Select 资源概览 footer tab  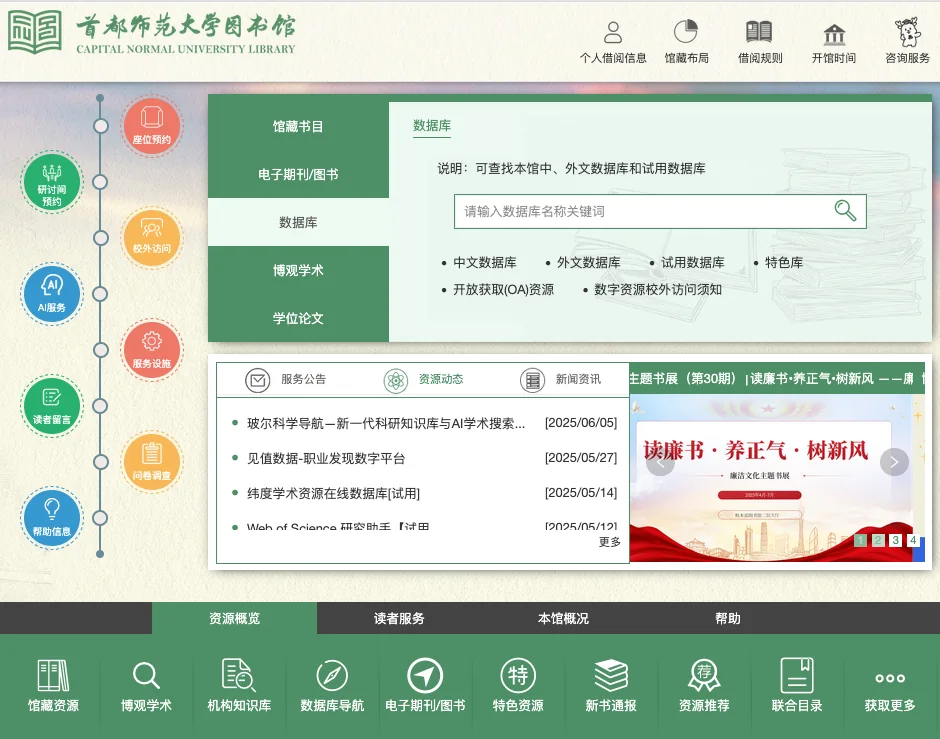point(234,618)
